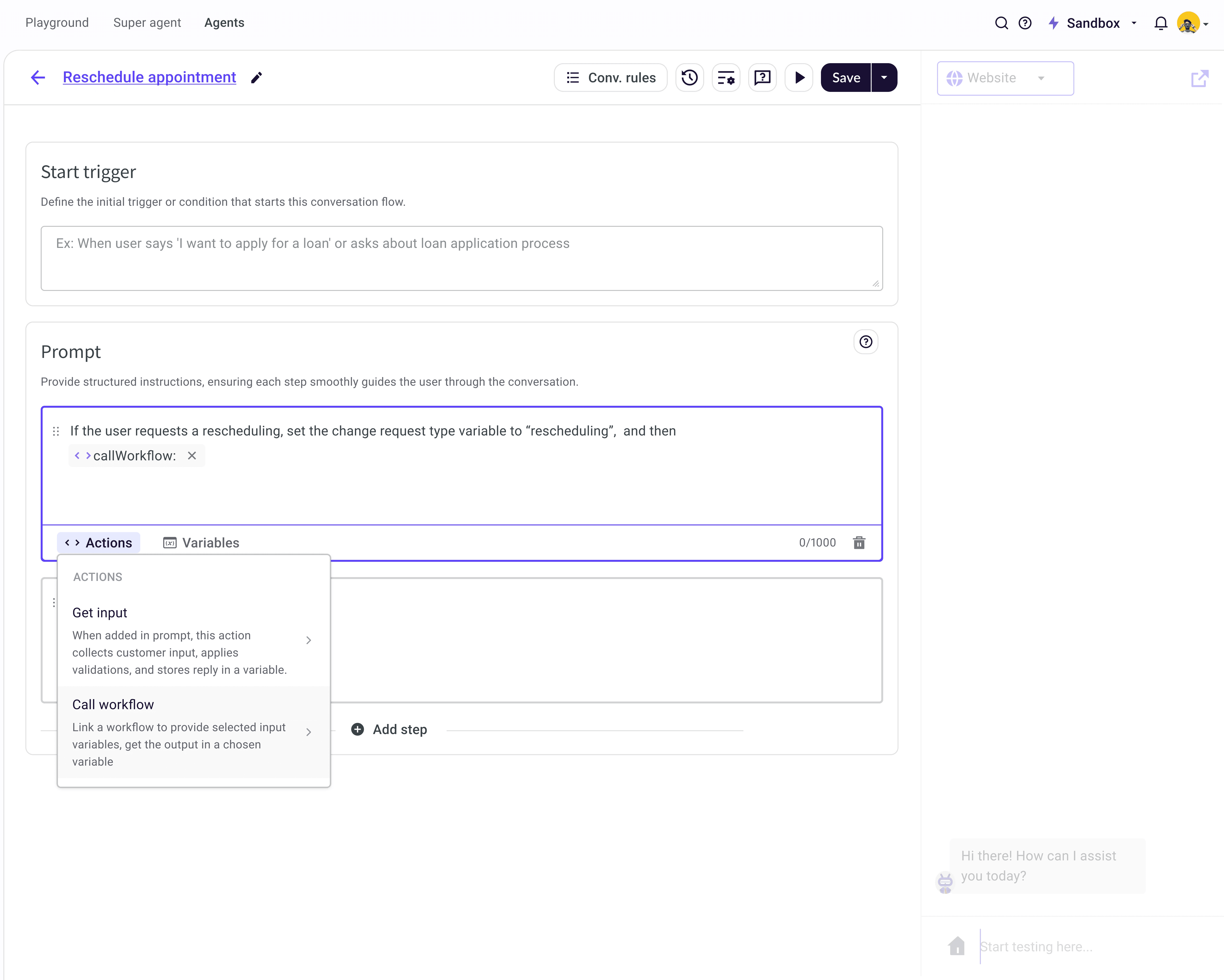Switch to the Super agent tab
This screenshot has width=1224, height=980.
147,23
